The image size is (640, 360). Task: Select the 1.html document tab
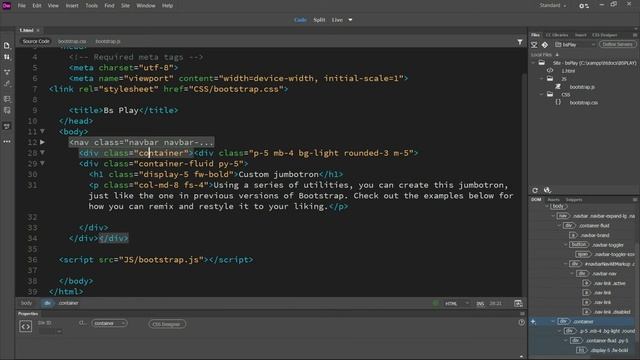click(27, 30)
